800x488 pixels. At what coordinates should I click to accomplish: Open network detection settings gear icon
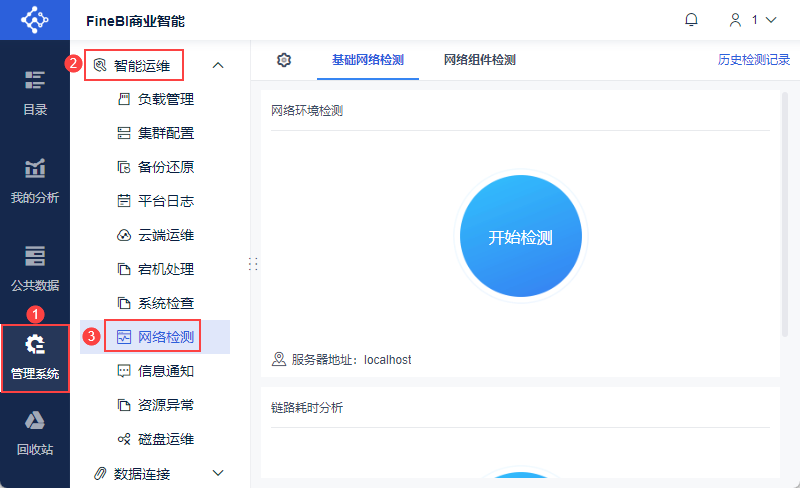[x=284, y=60]
